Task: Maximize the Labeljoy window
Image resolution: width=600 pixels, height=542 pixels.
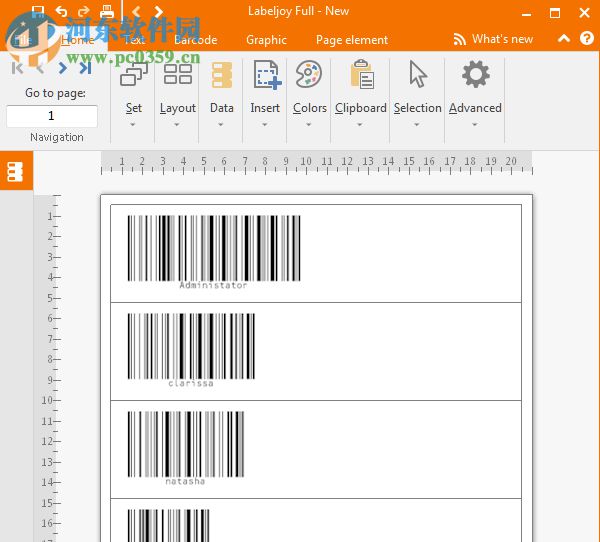Action: click(x=555, y=13)
